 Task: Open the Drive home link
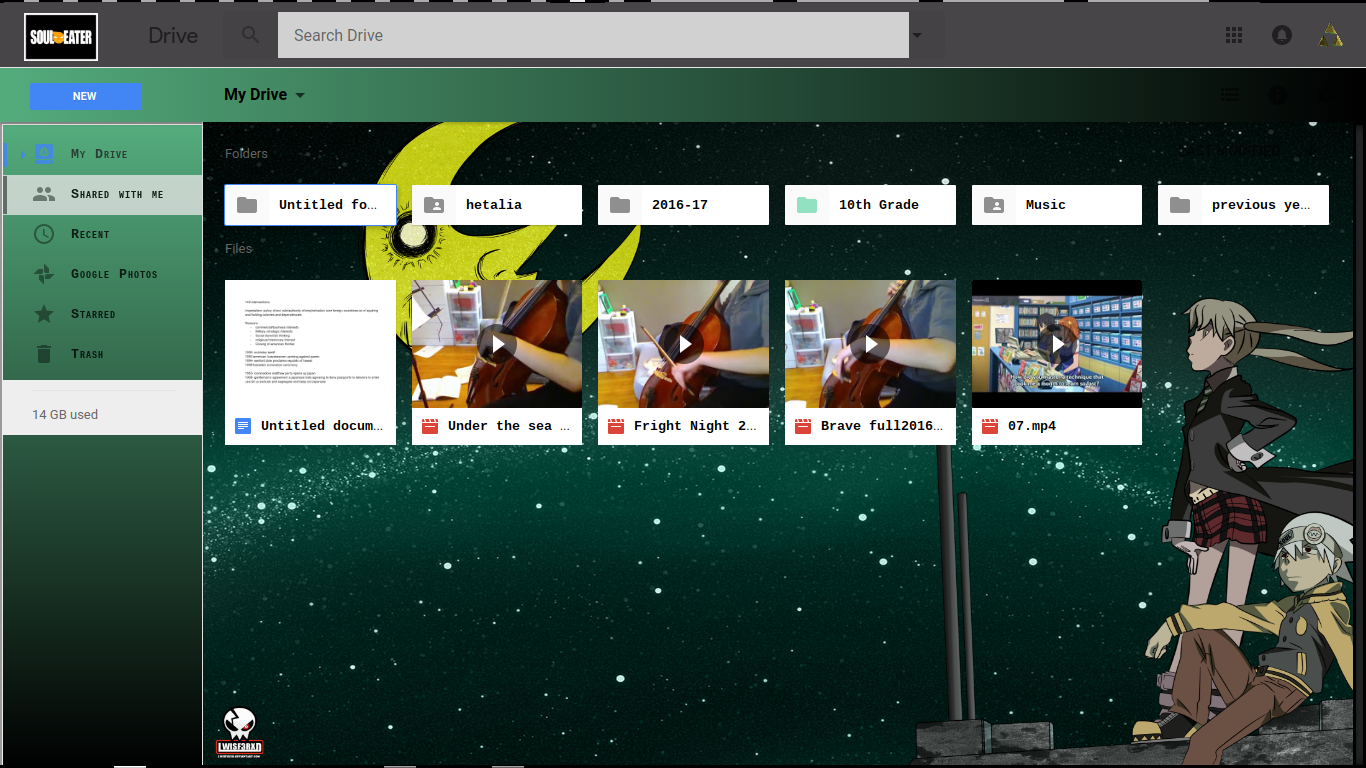(173, 36)
